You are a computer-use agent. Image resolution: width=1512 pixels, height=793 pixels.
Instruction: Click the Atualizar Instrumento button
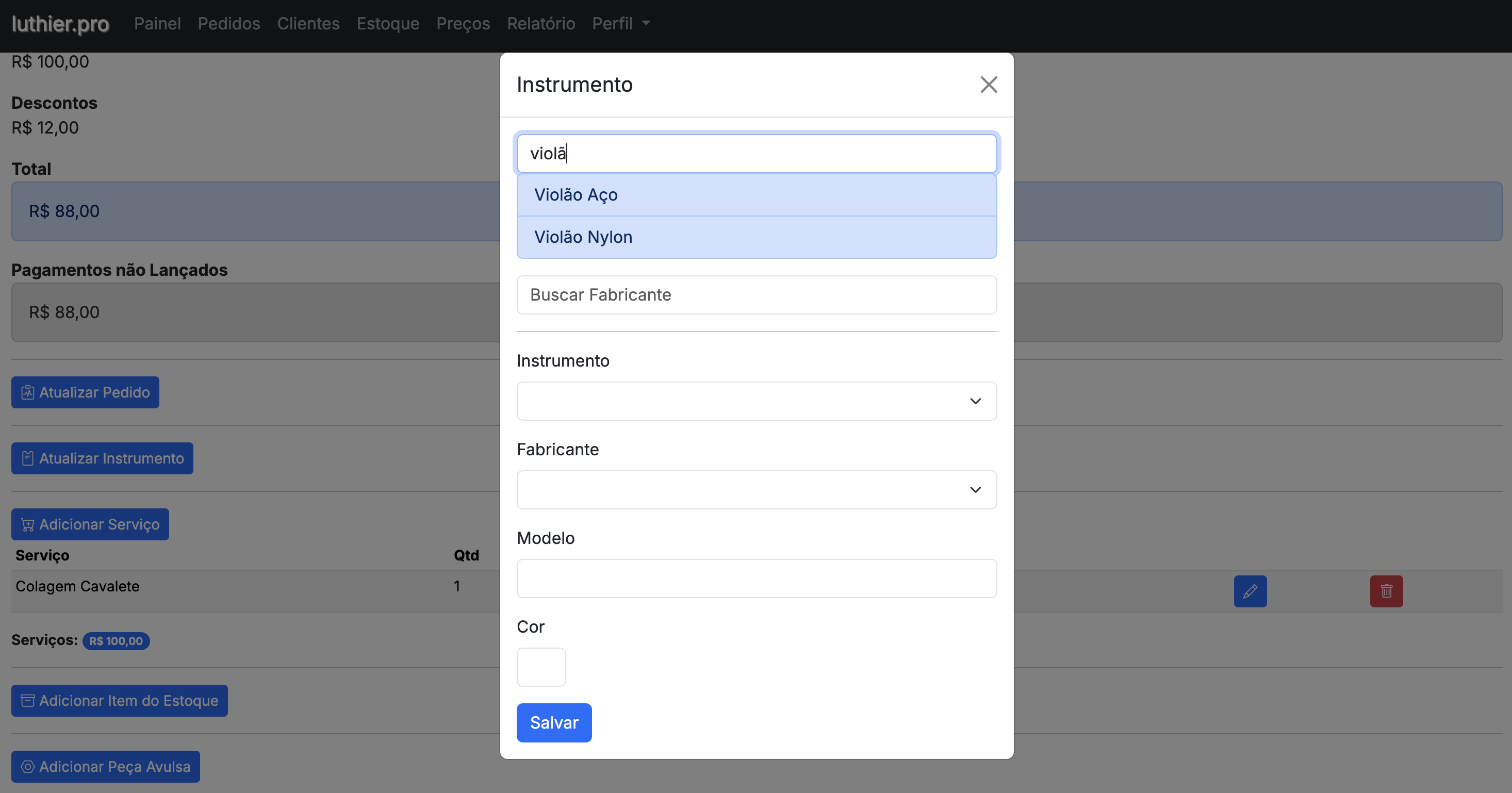tap(102, 458)
